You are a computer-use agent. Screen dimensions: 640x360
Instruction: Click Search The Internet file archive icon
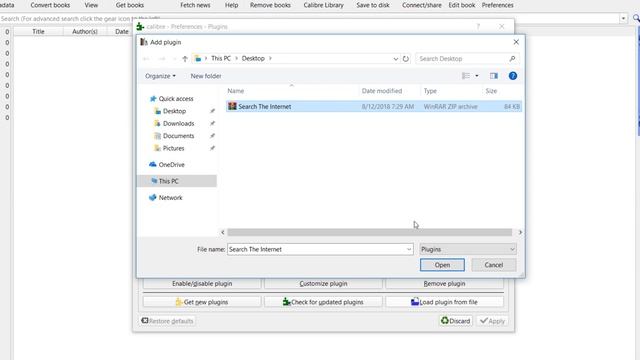pyautogui.click(x=232, y=106)
